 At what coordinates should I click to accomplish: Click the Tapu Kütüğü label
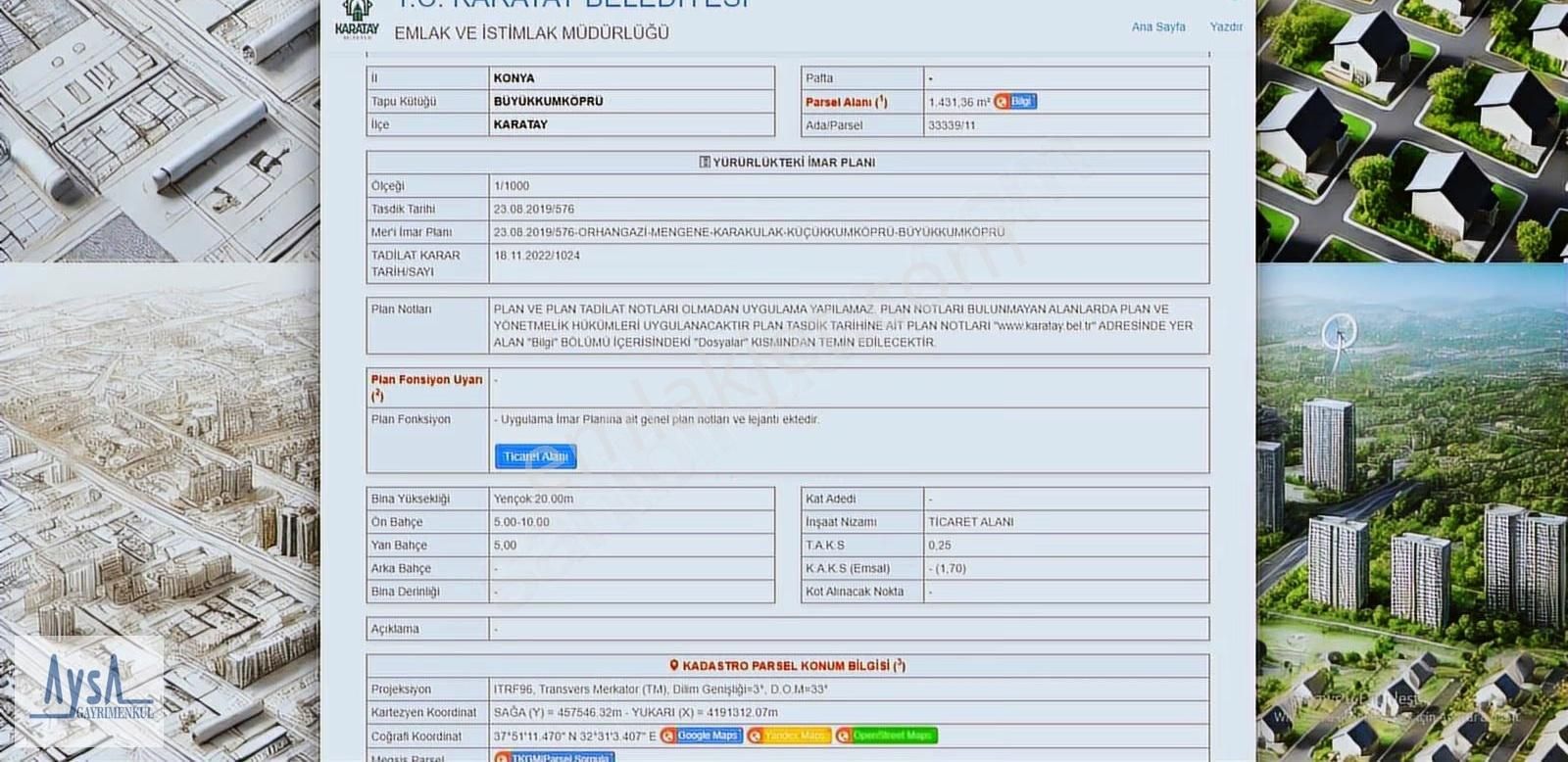click(404, 102)
